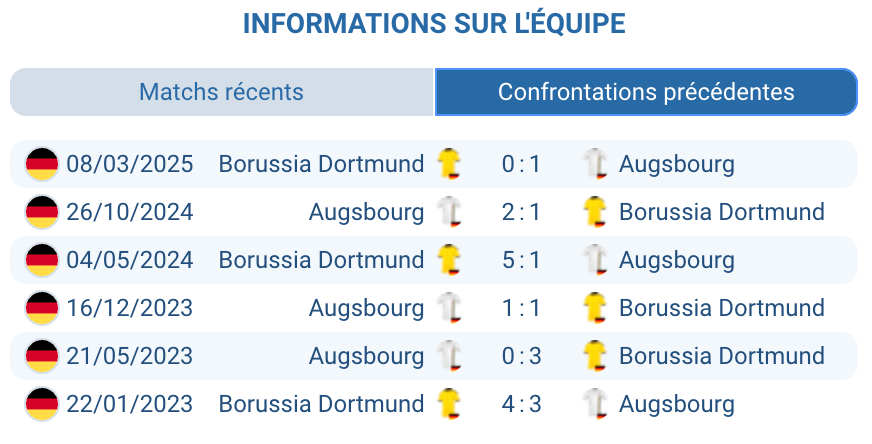Screen dimensions: 872x444
Task: Click the 4 : 3 score result
Action: tap(521, 404)
